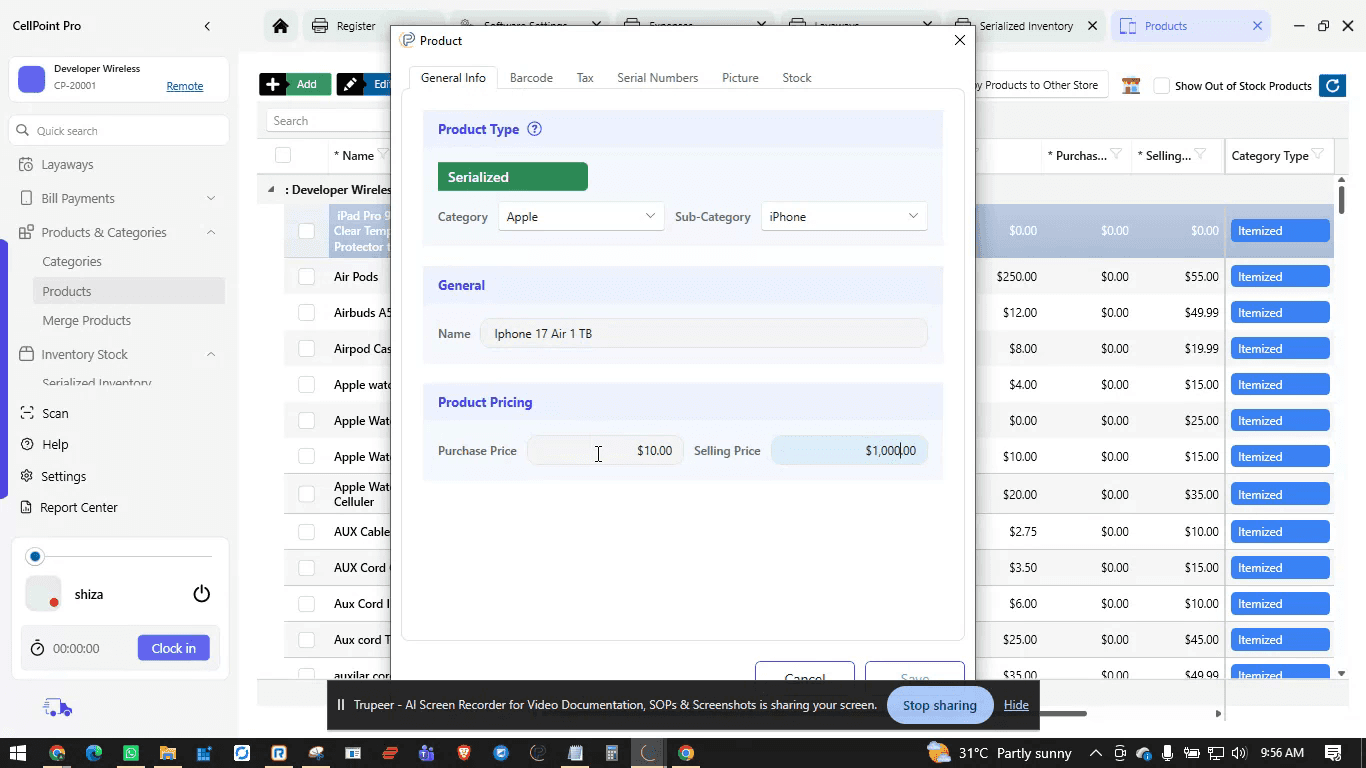Click Stop sharing
The height and width of the screenshot is (768, 1366).
939,705
